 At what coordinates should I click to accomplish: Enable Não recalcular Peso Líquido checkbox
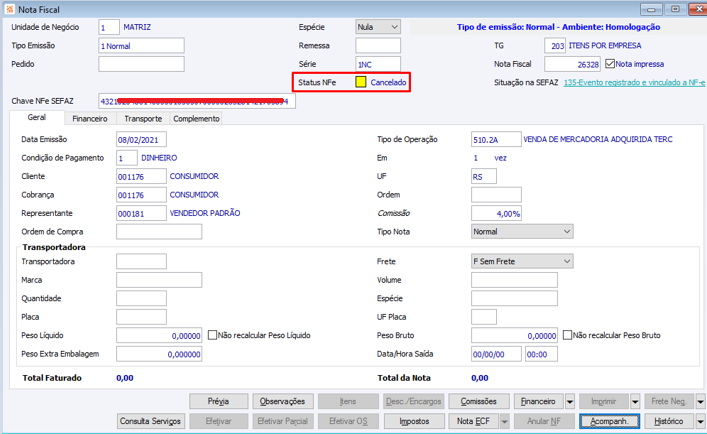[x=212, y=335]
